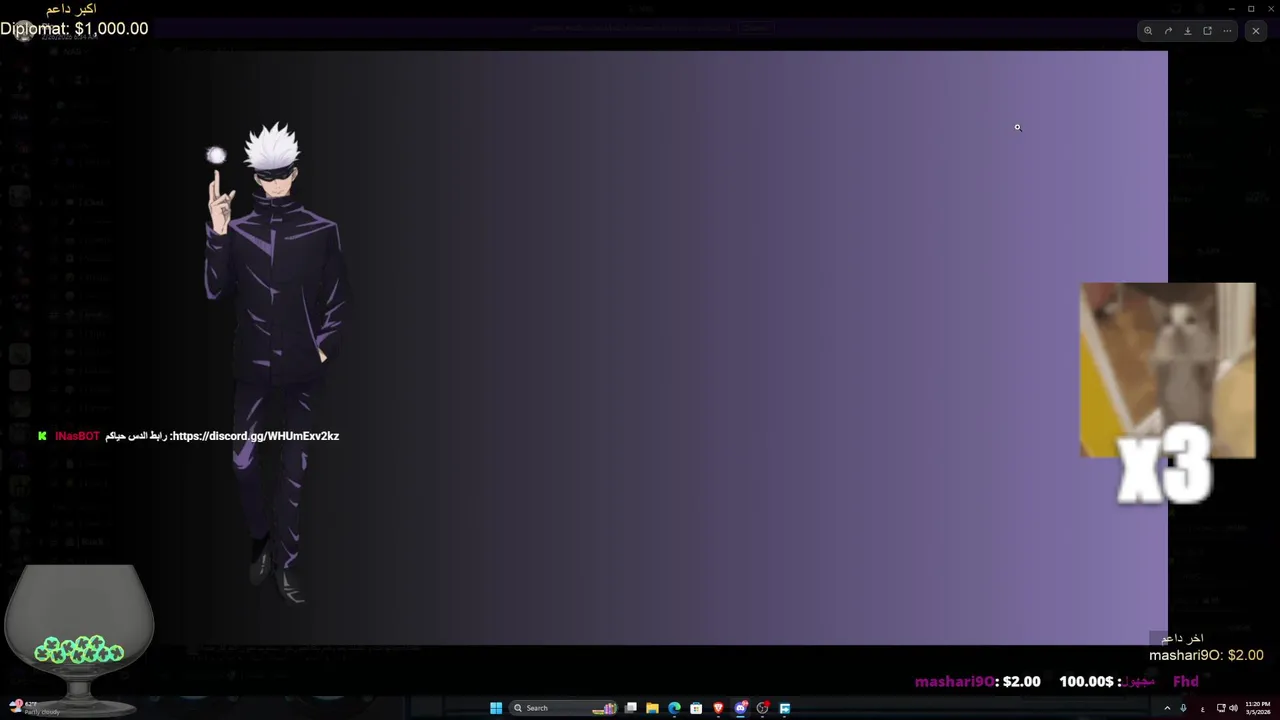Image resolution: width=1280 pixels, height=720 pixels.
Task: Open the weather widget on the taskbar
Action: pyautogui.click(x=35, y=708)
